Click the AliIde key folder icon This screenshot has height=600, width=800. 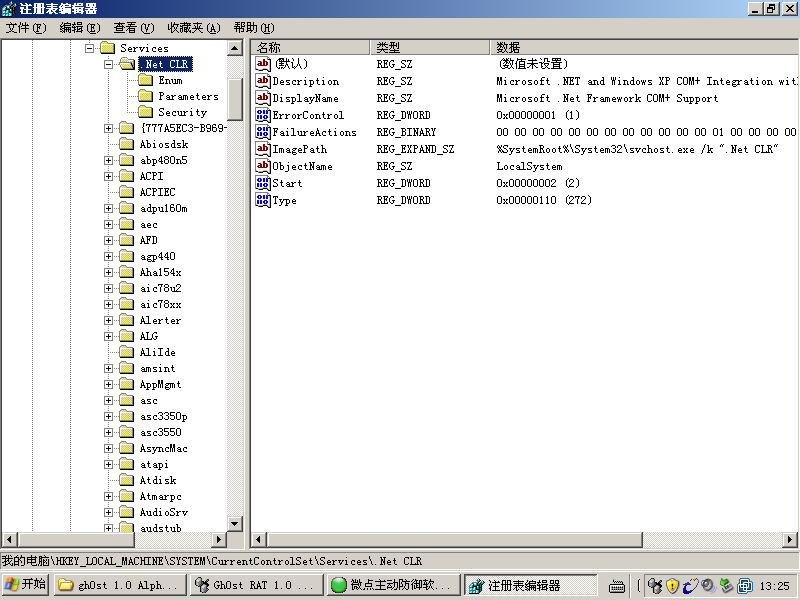point(127,352)
